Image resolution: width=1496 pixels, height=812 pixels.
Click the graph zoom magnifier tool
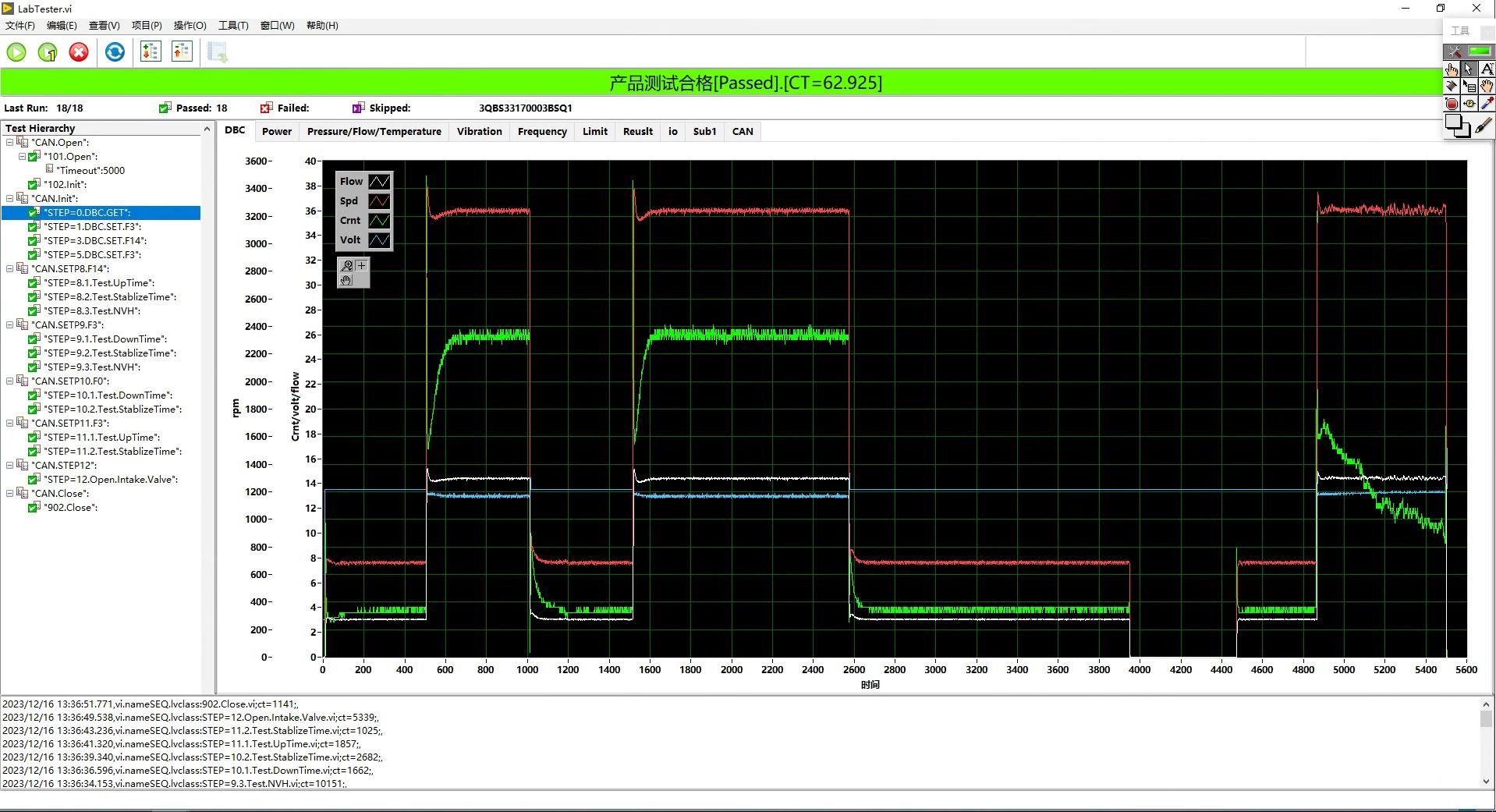pyautogui.click(x=346, y=266)
